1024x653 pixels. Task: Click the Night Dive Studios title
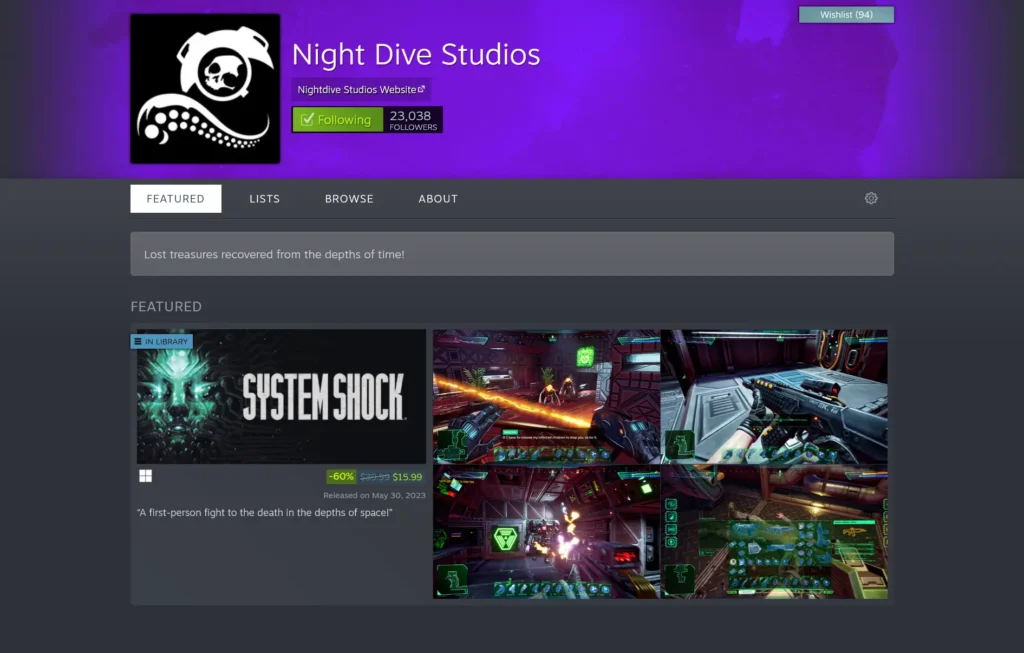pos(416,54)
